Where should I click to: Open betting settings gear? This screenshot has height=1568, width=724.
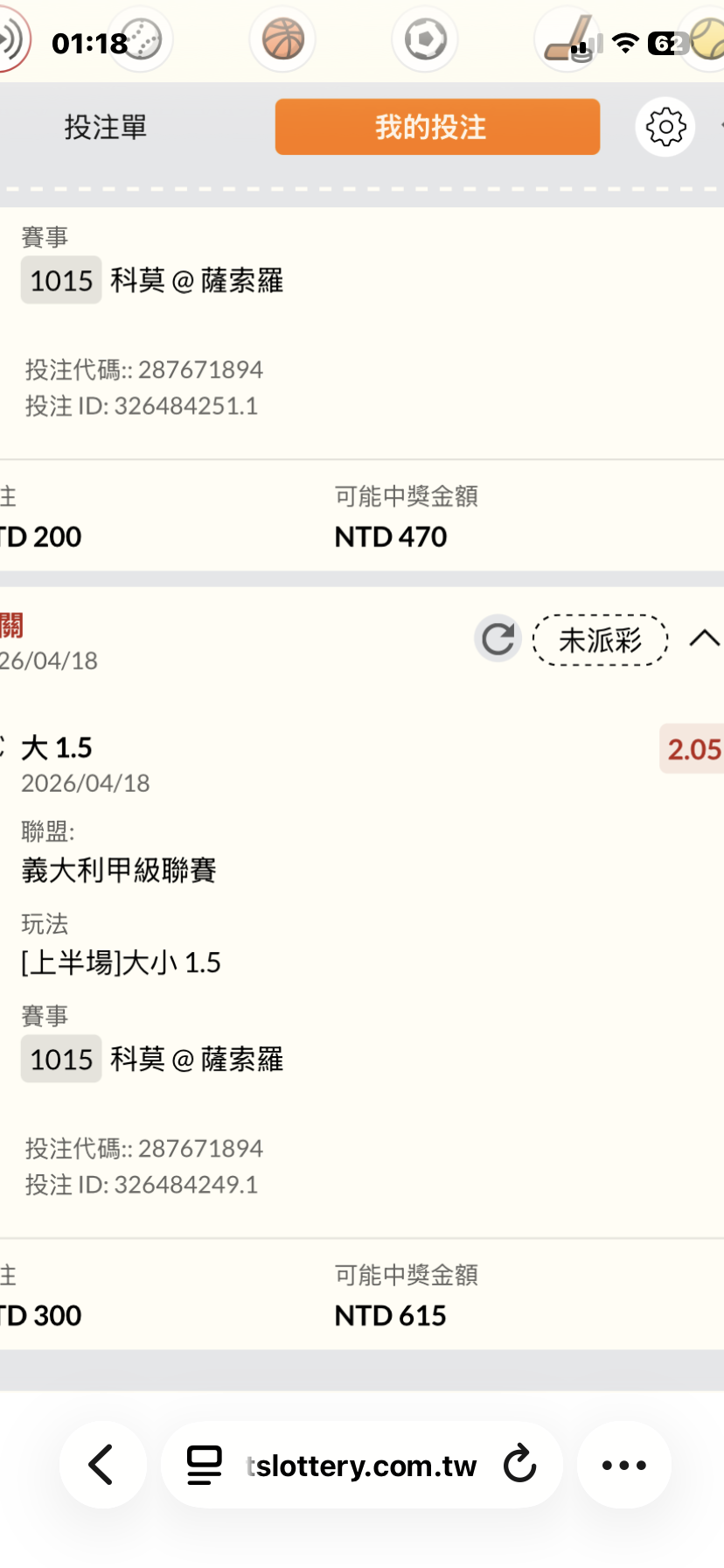pos(665,128)
